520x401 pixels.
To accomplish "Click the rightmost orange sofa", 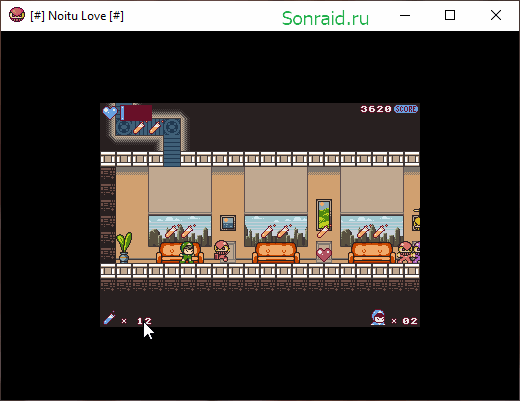I will tap(372, 253).
